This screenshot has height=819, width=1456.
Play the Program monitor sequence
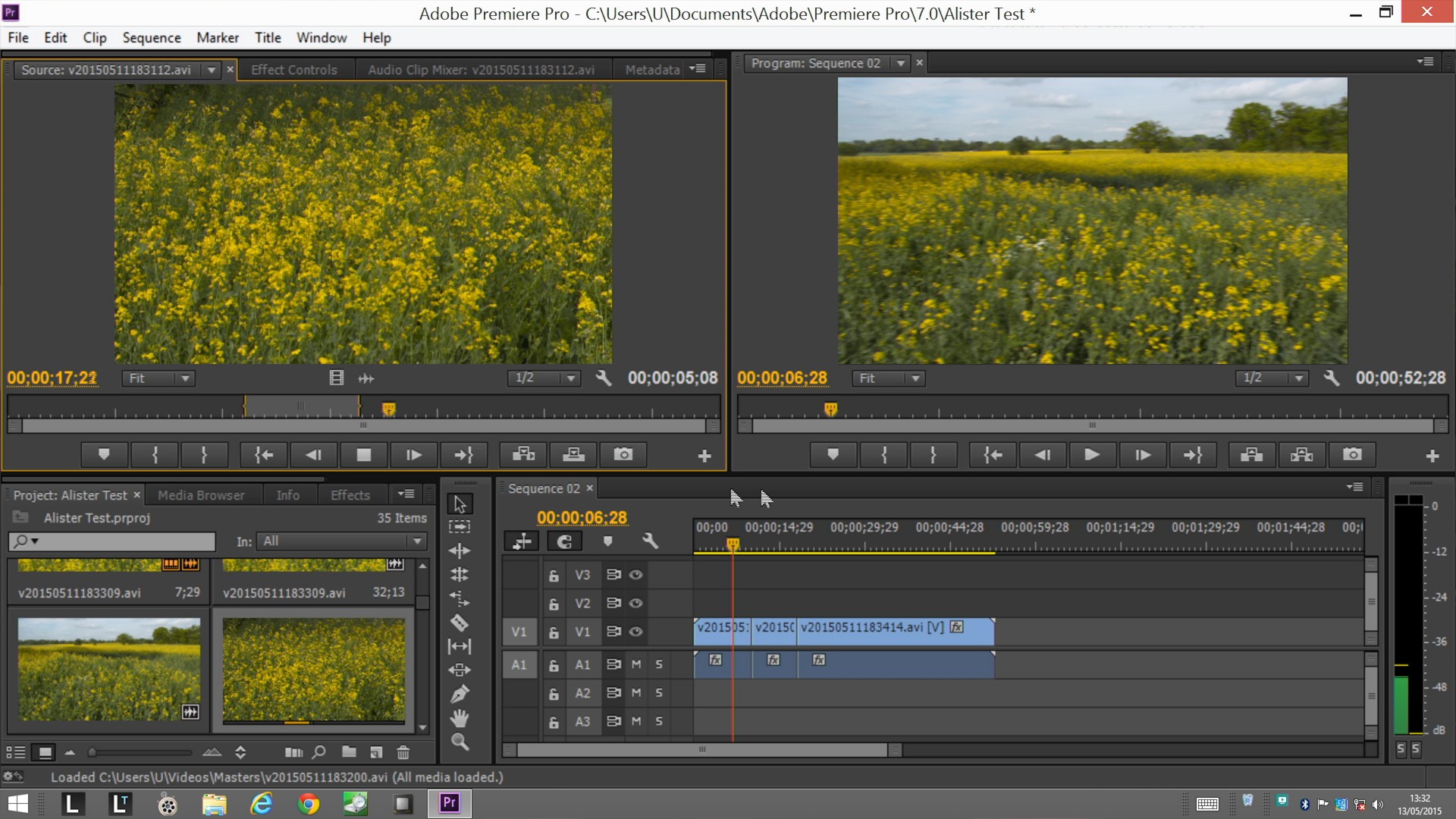coord(1091,455)
